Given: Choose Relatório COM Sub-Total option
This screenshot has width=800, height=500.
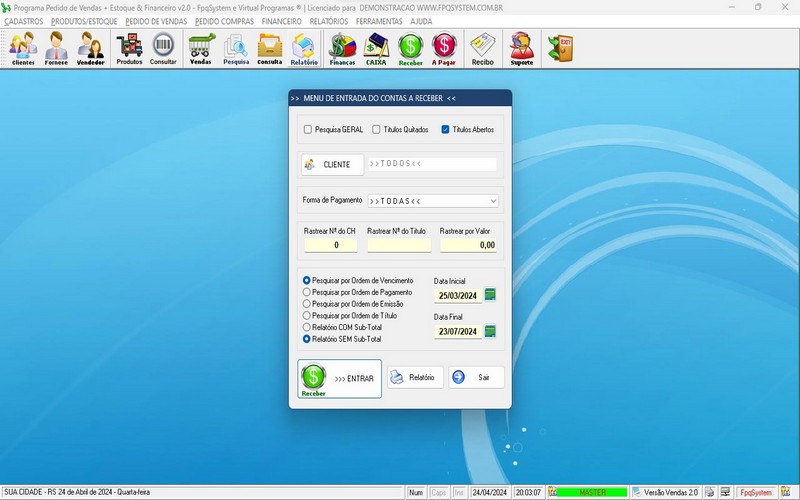Looking at the screenshot, I should click(x=307, y=327).
